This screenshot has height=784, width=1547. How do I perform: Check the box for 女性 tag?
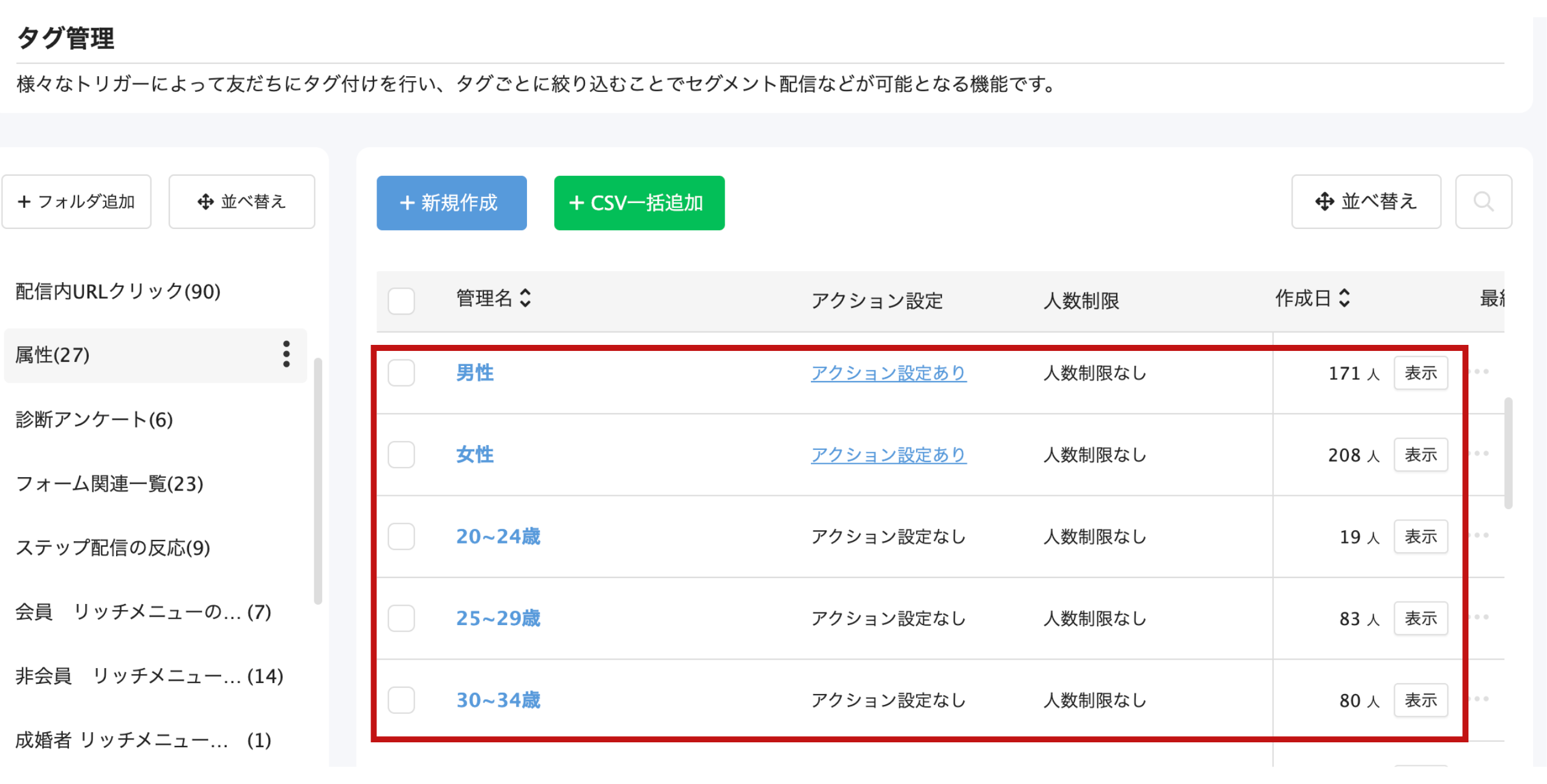tap(401, 454)
